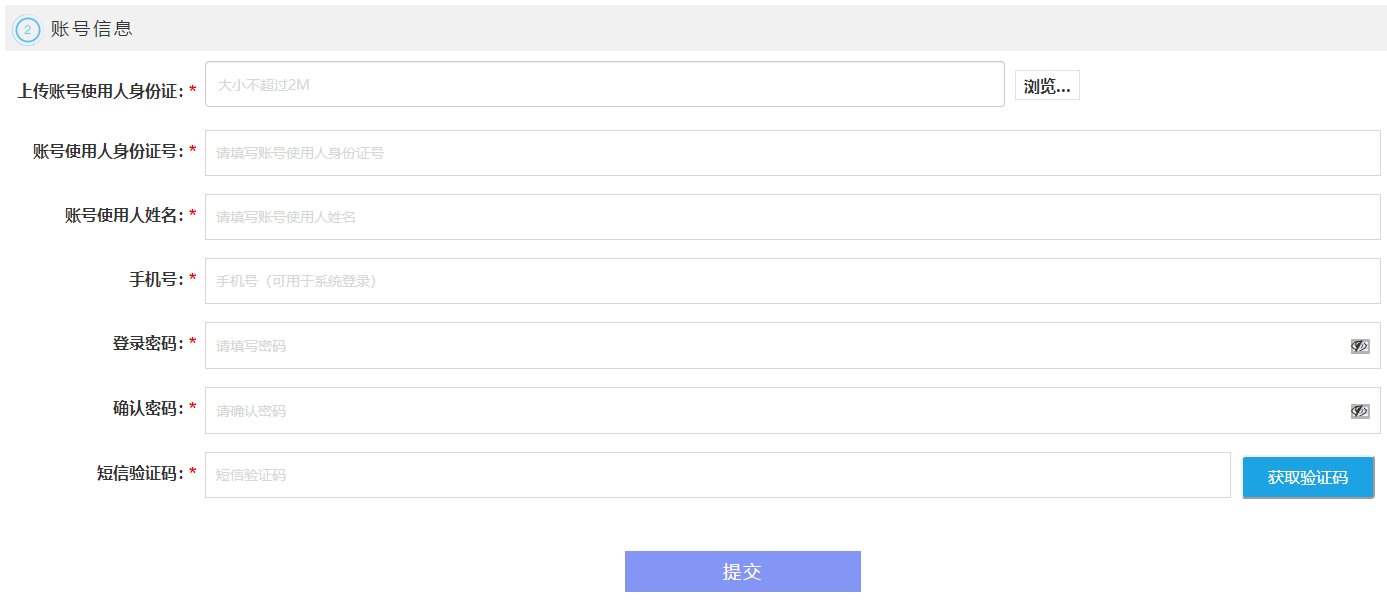1387x600 pixels.
Task: Click the 短信验证码 field label
Action: point(140,473)
